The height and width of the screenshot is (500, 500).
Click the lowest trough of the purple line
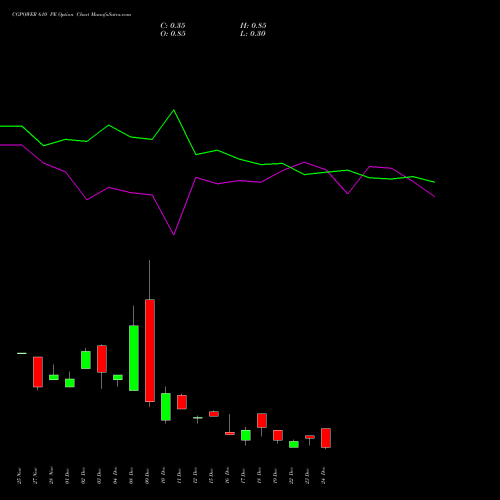coord(174,234)
